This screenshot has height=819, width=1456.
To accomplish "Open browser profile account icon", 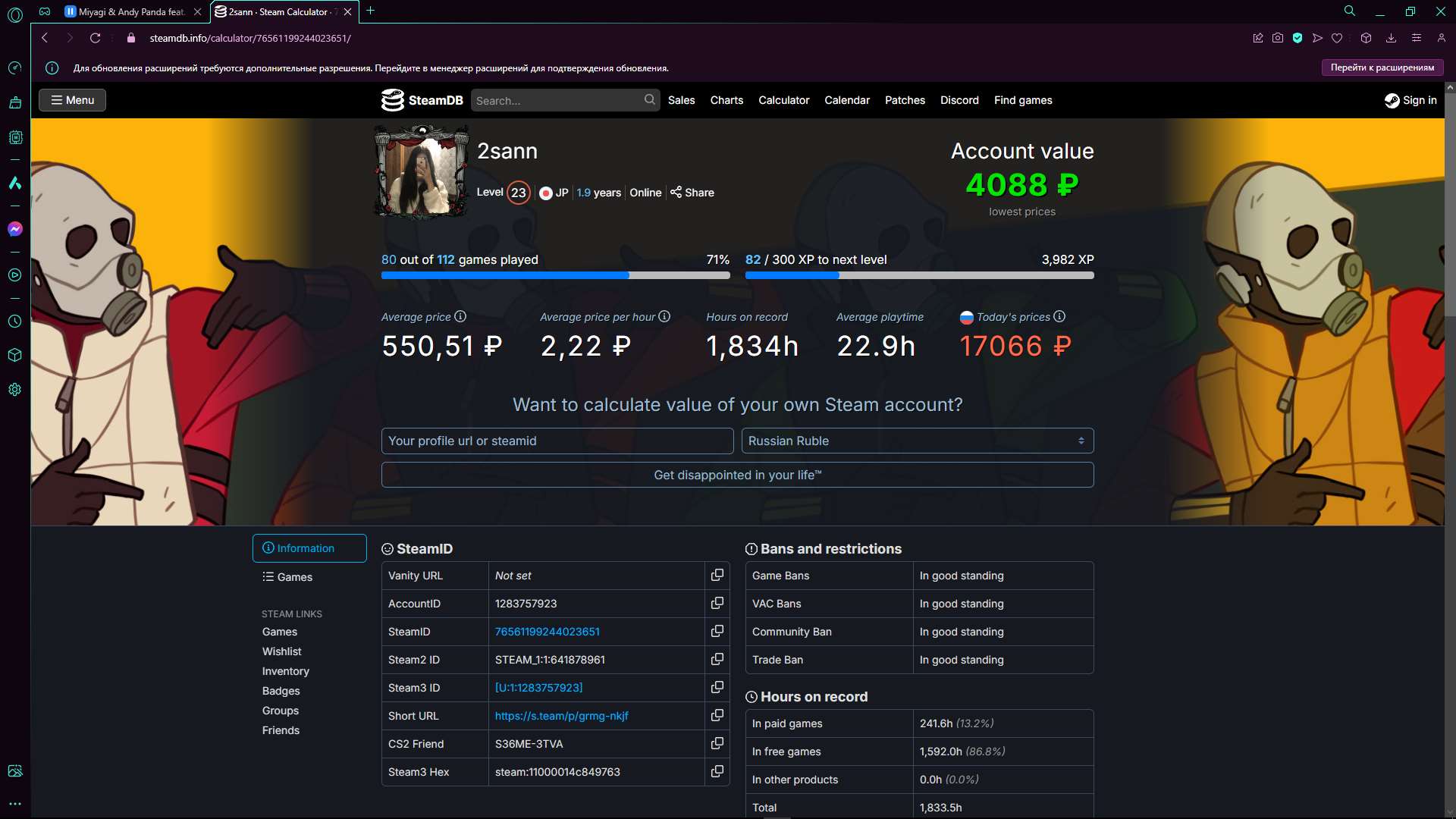I will pos(1442,38).
